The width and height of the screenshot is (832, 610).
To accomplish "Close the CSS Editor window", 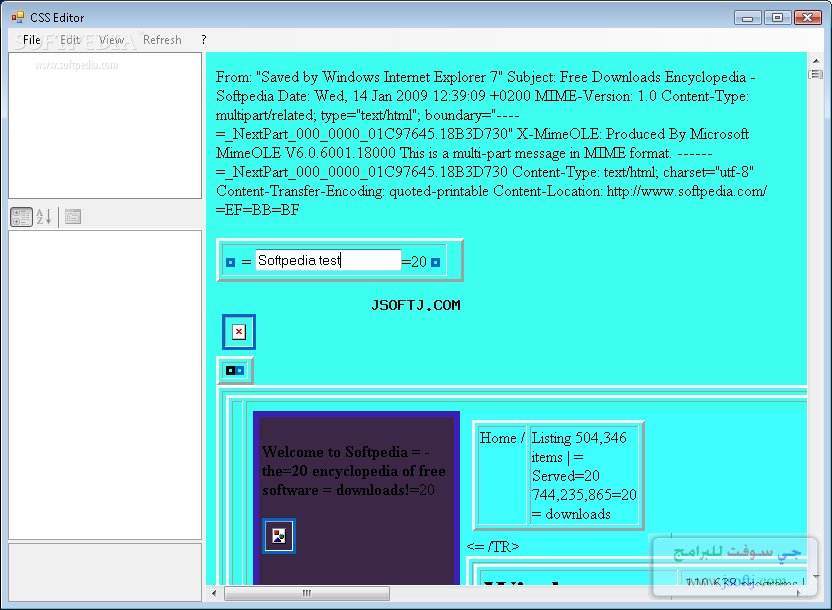I will click(x=808, y=18).
